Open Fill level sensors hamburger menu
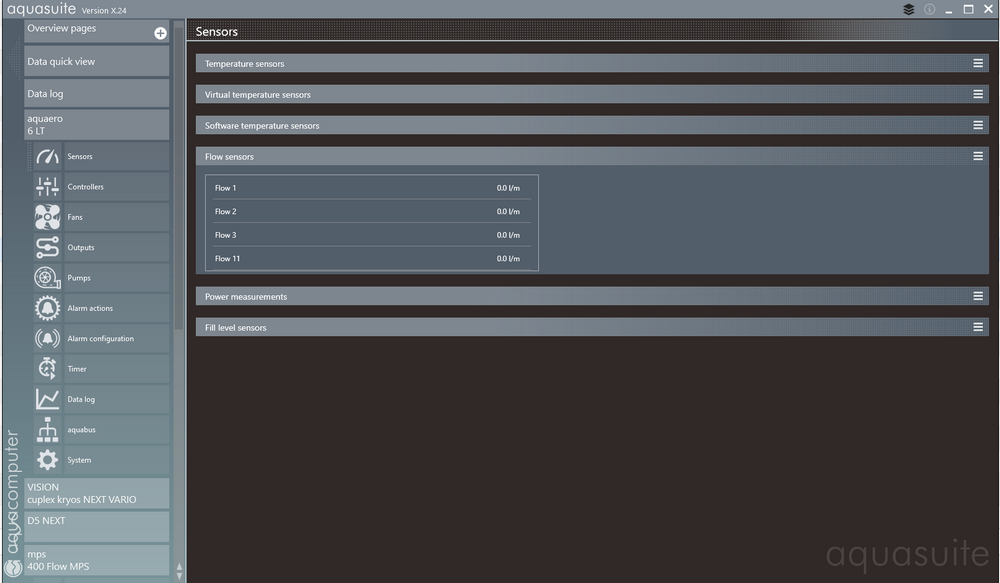 978,327
